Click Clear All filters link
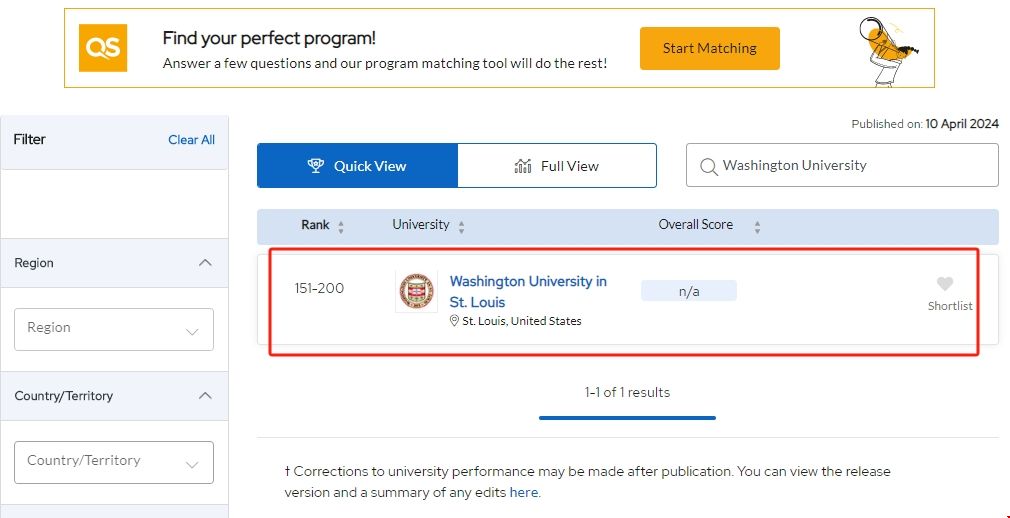Screen dimensions: 1010x518 coord(191,140)
